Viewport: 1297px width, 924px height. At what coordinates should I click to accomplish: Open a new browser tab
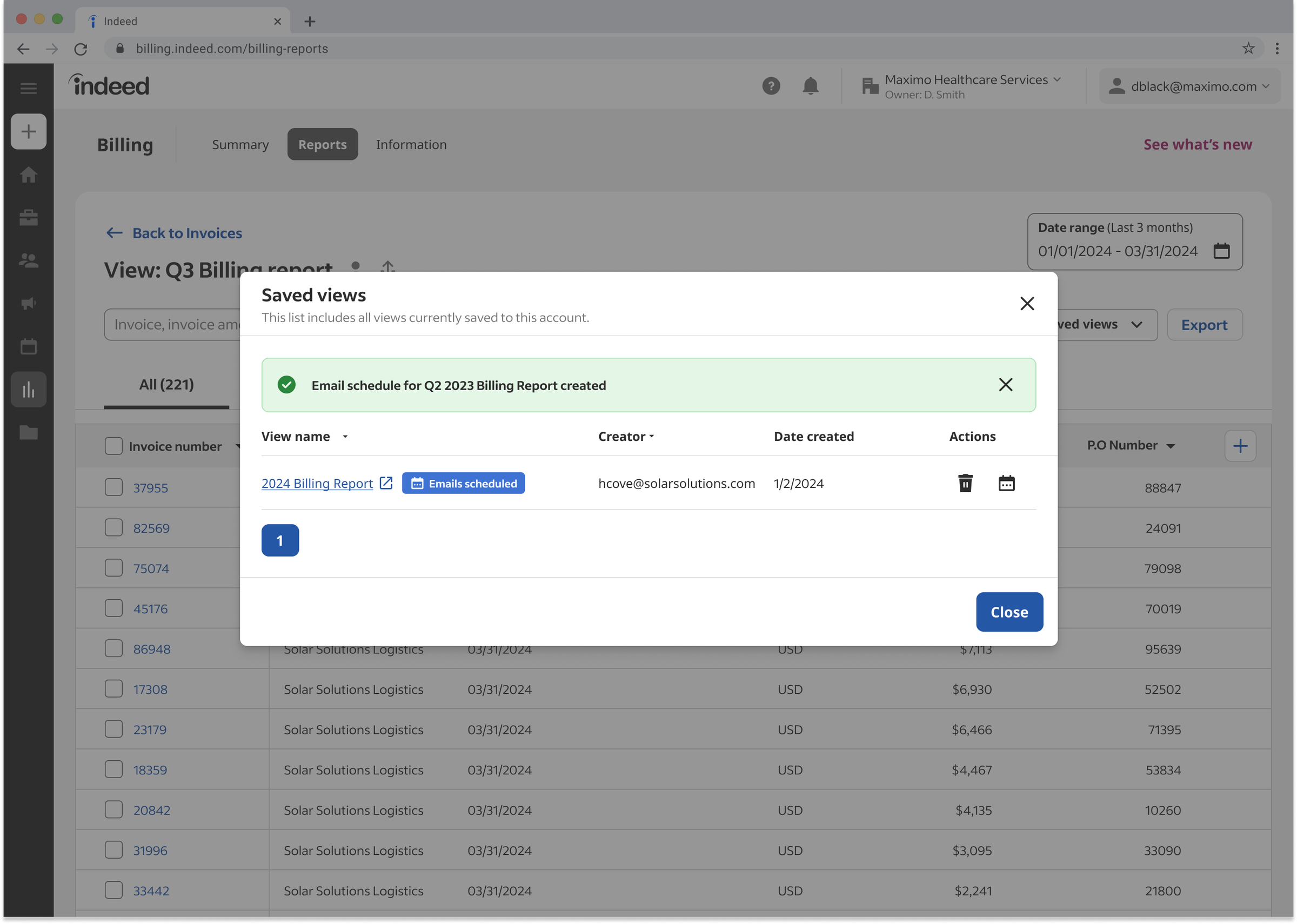tap(310, 22)
